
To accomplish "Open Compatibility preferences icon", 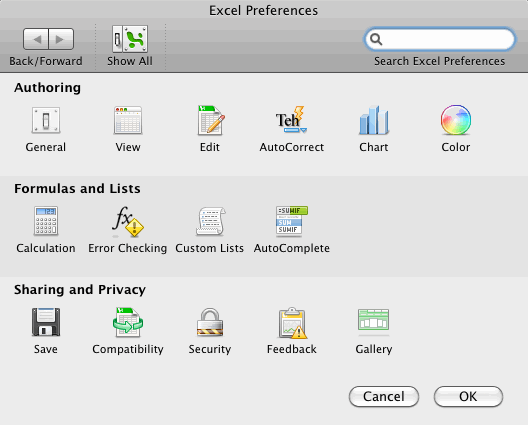I will (128, 322).
